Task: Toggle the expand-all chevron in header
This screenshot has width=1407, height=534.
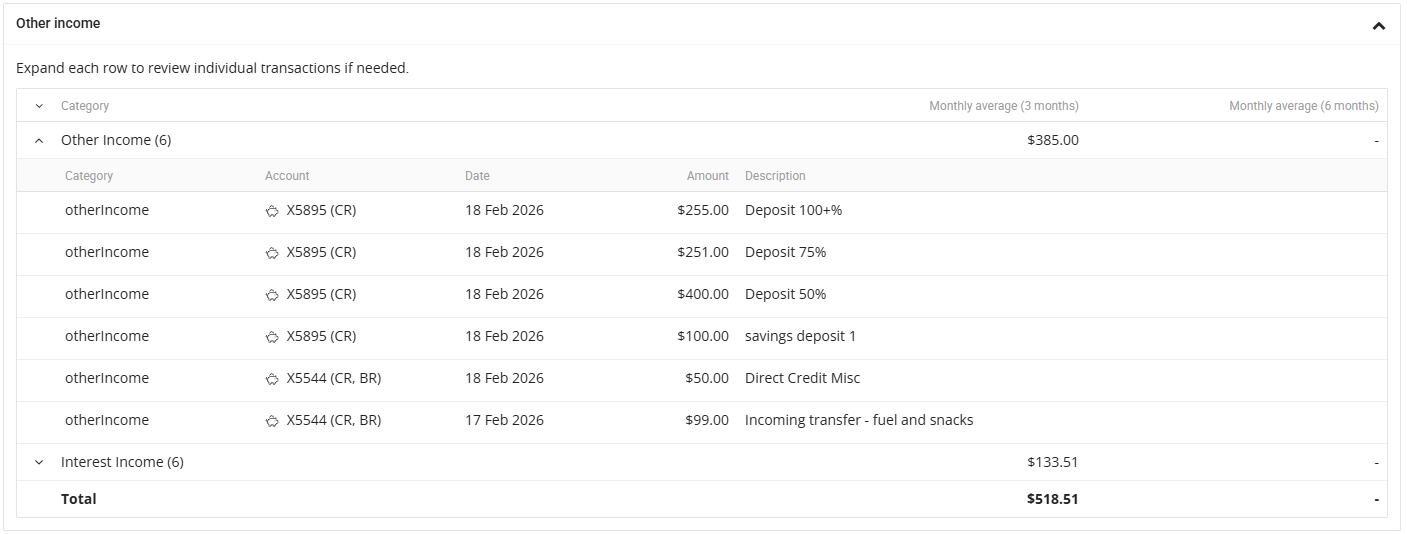Action: click(39, 106)
